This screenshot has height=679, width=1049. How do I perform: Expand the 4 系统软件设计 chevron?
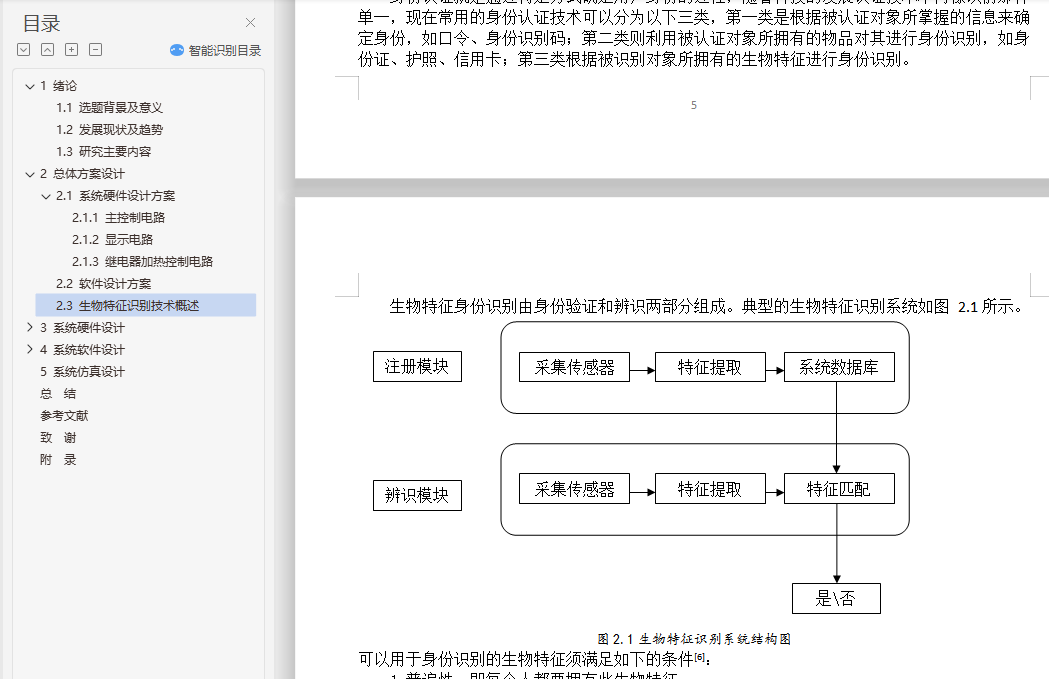point(29,350)
